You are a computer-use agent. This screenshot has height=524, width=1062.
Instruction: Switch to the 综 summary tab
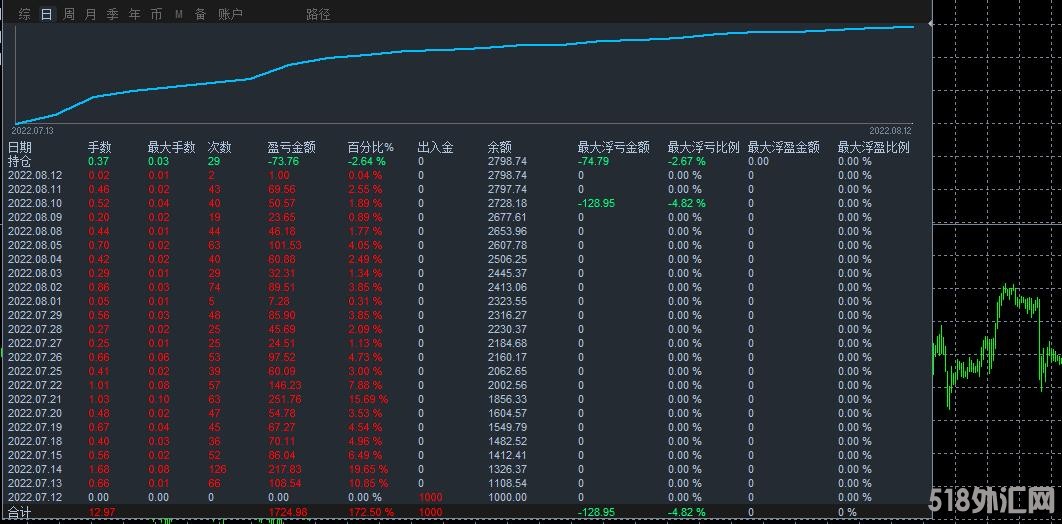tap(24, 14)
